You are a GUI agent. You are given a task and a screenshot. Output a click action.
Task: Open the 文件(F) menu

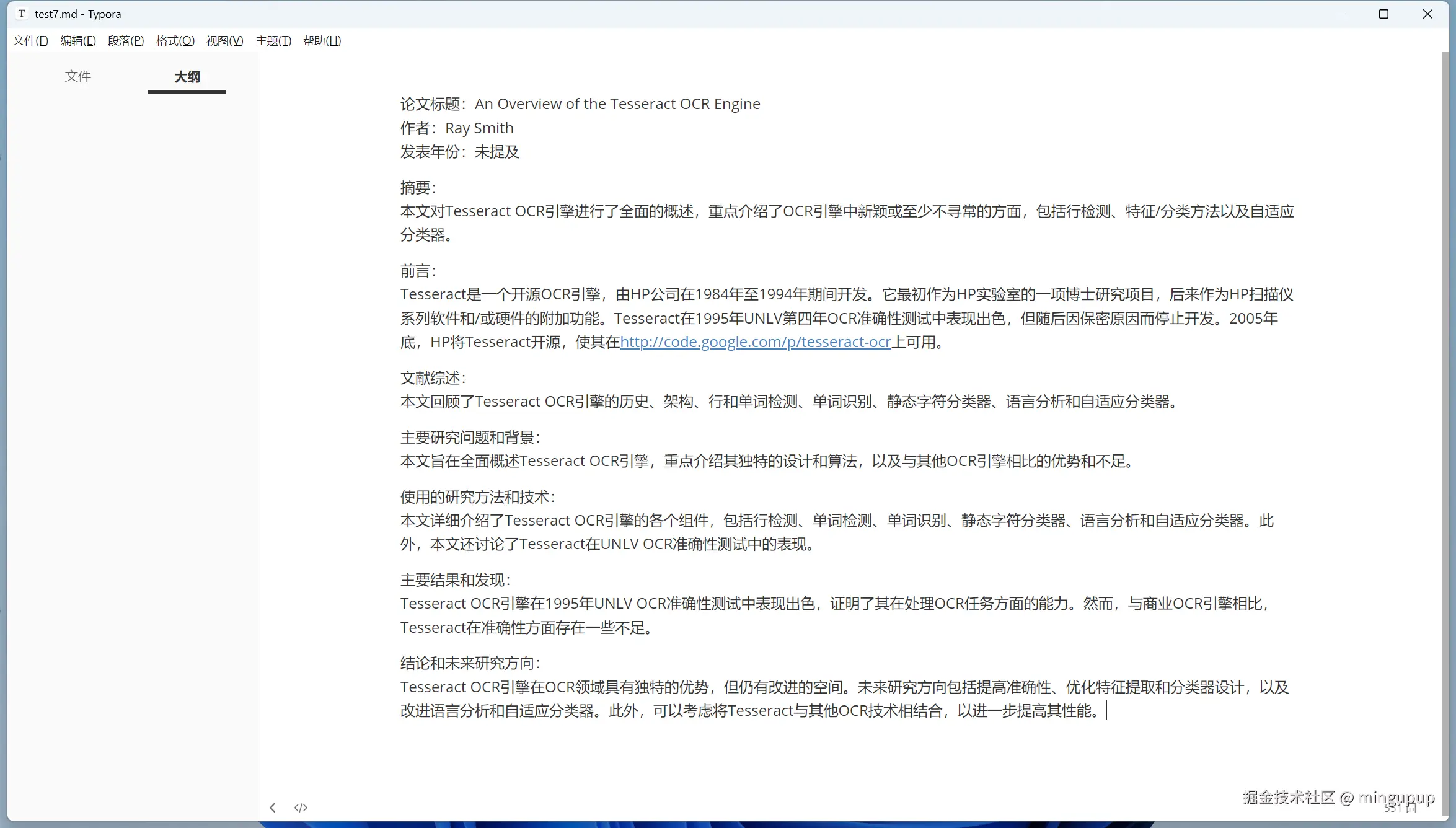(x=30, y=41)
